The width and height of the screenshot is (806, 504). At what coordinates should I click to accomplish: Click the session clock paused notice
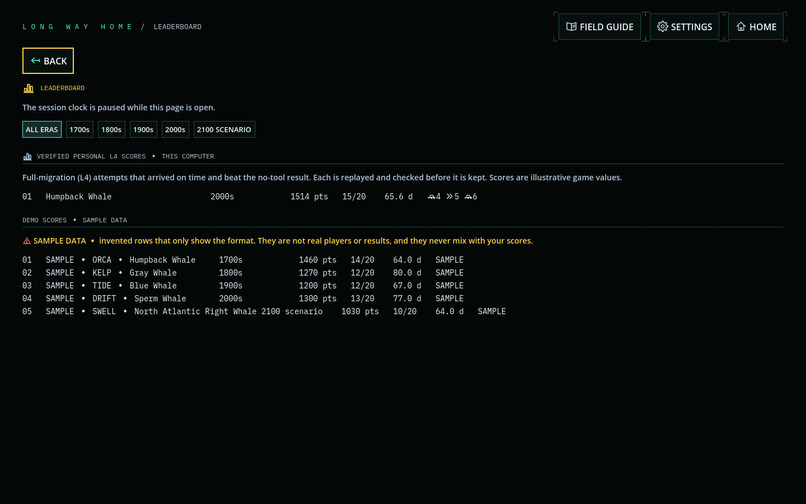click(x=119, y=107)
